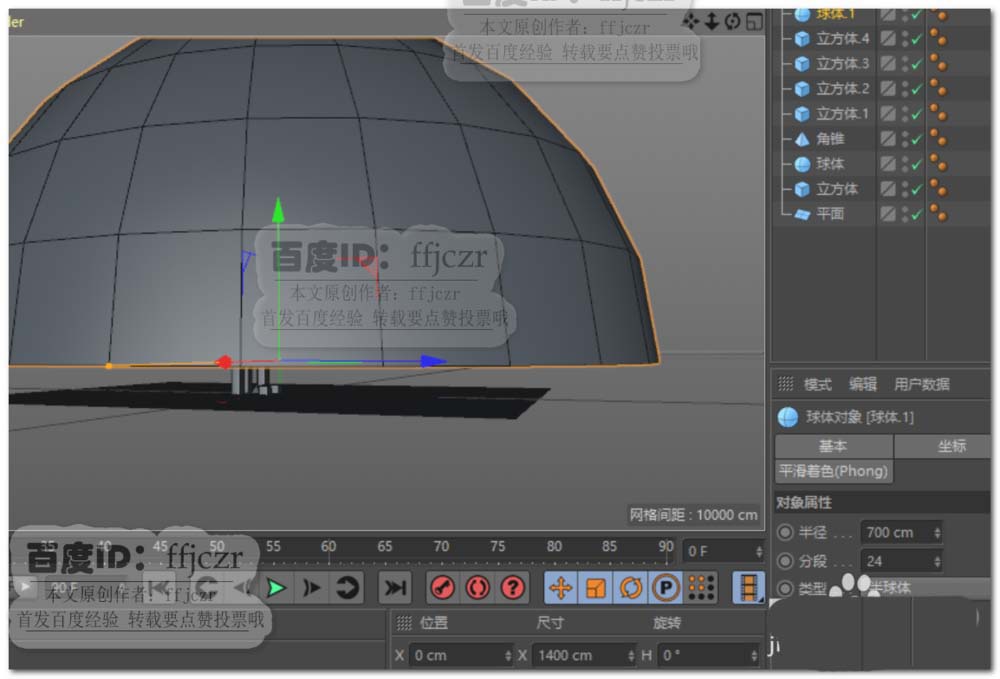The image size is (1000, 679).
Task: Click the viewport maximize toggle icon
Action: [x=754, y=21]
